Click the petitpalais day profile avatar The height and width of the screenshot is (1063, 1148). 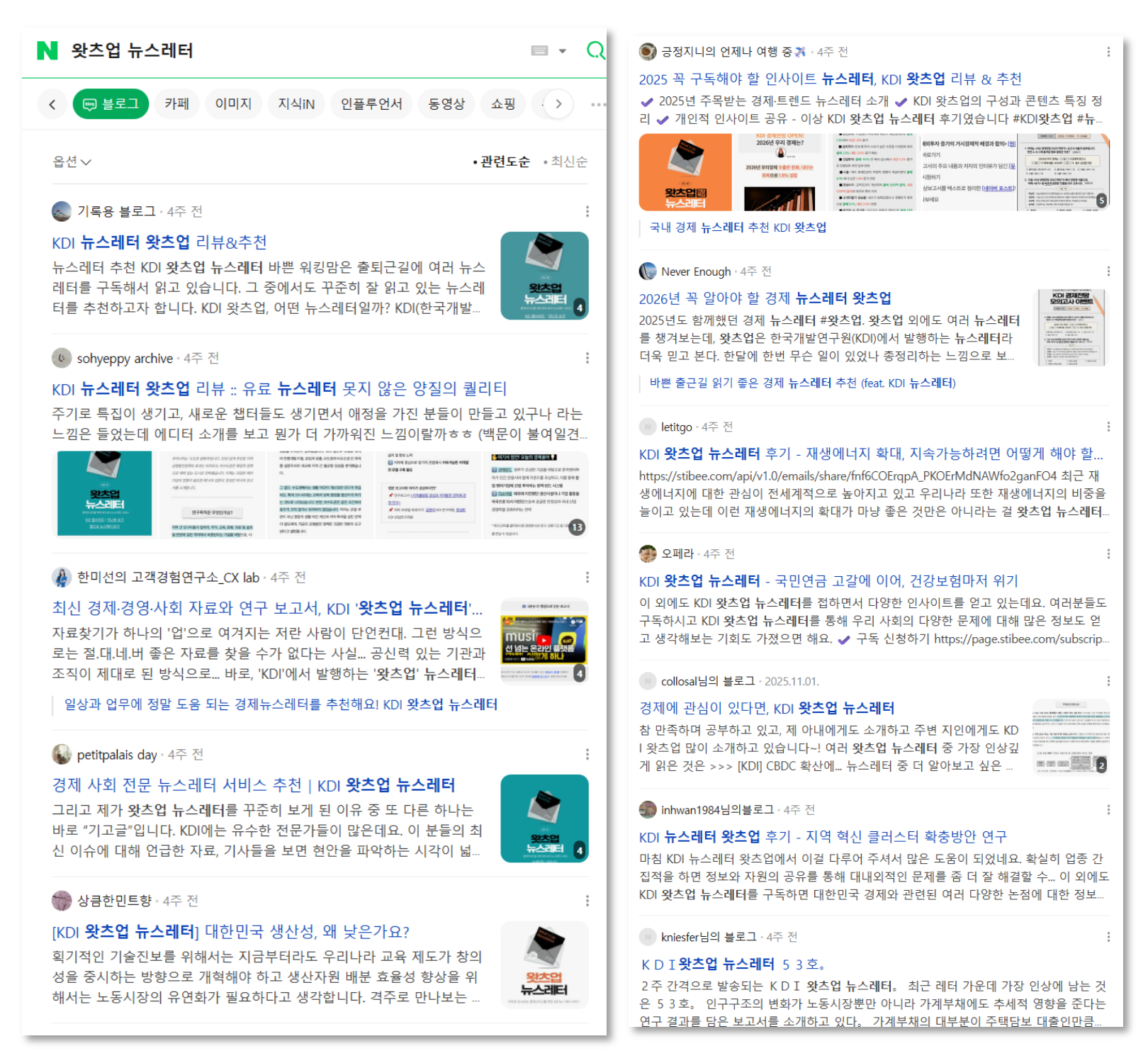tap(62, 754)
